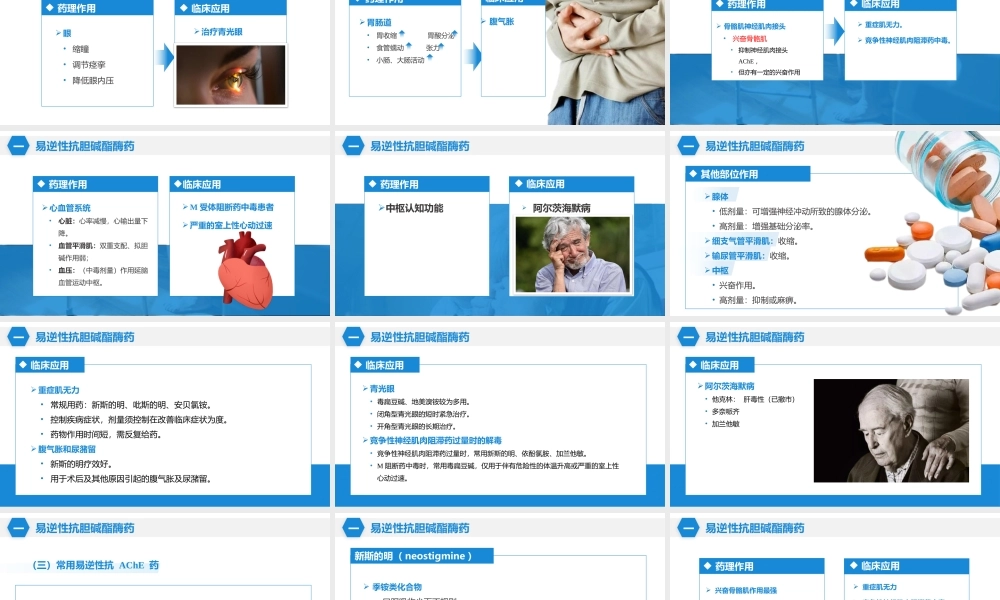Click the photo of person holding stomach

(606, 62)
